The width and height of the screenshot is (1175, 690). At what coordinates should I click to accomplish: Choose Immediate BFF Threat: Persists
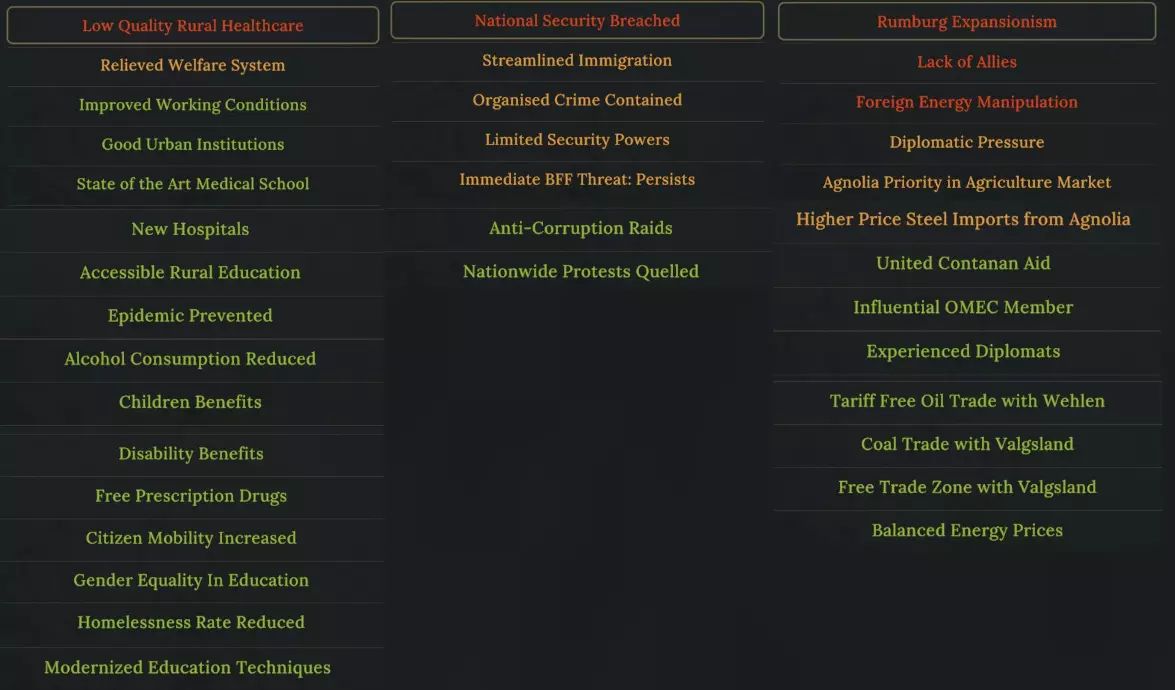tap(577, 180)
